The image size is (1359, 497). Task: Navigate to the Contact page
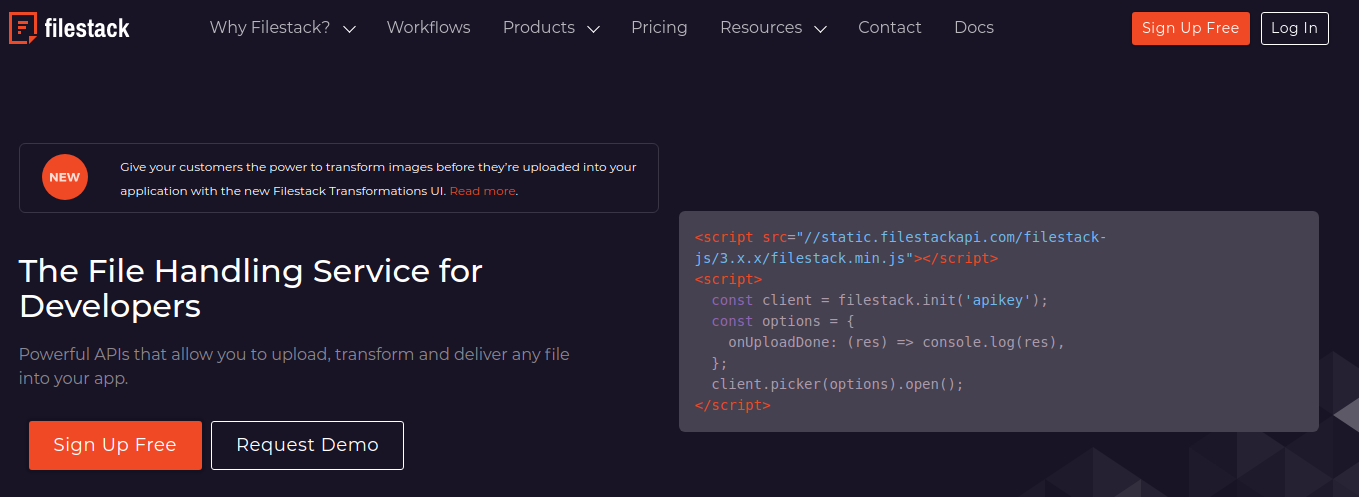(890, 28)
